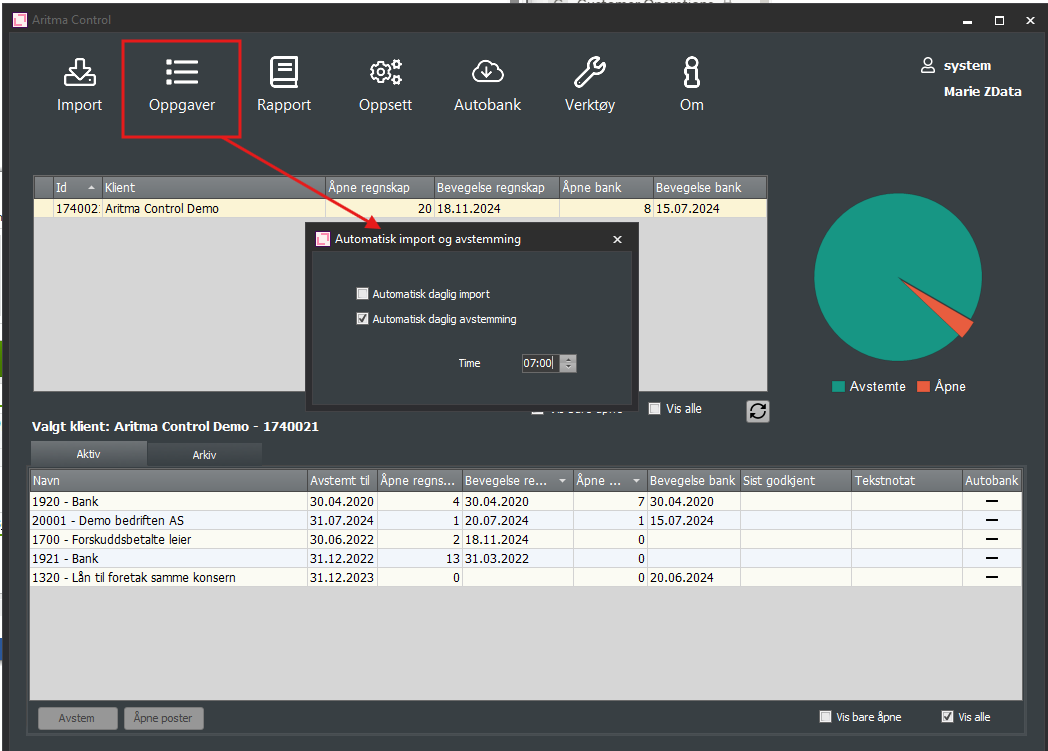1048x751 pixels.
Task: Uncheck Automatisk daglig avstemming
Action: pyautogui.click(x=363, y=319)
